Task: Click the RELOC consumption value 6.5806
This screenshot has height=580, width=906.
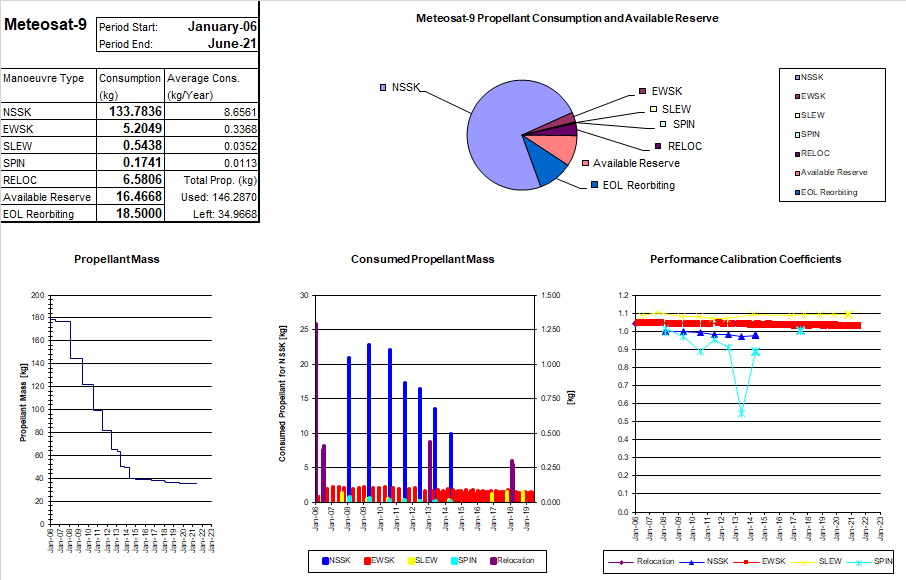Action: 142,179
